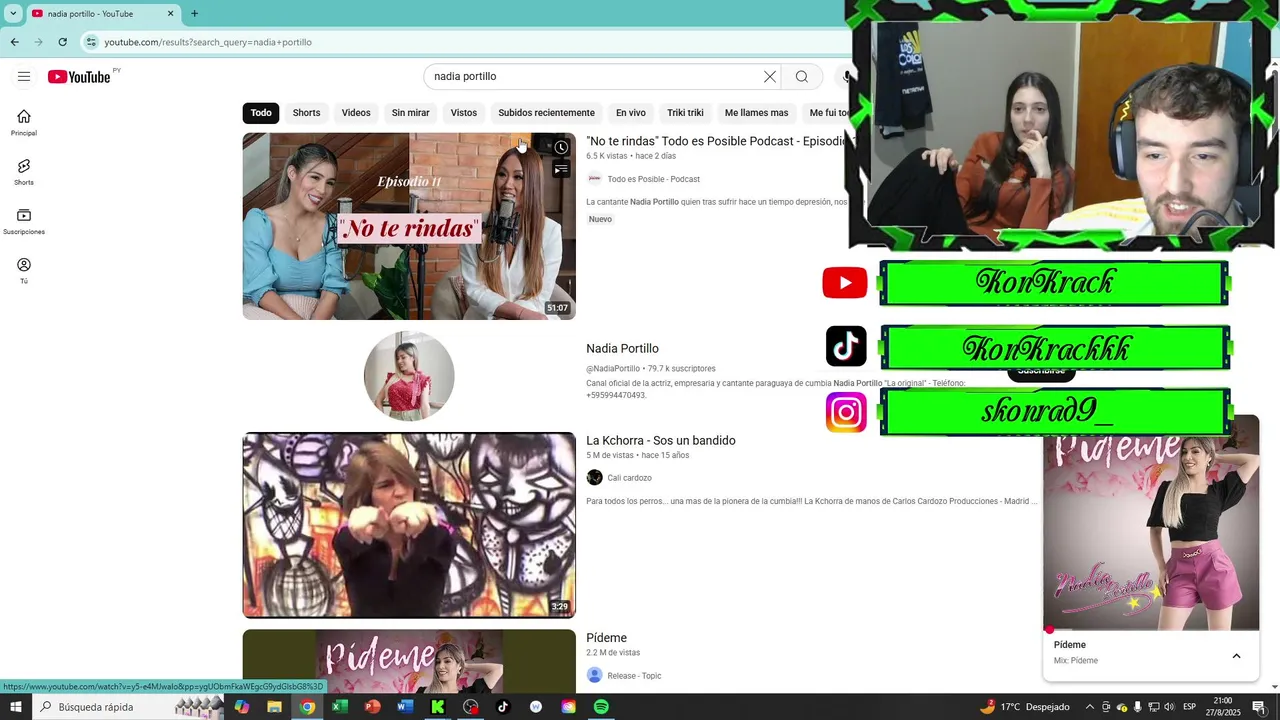Open the ESP language indicator
This screenshot has width=1280, height=720.
coord(1189,707)
